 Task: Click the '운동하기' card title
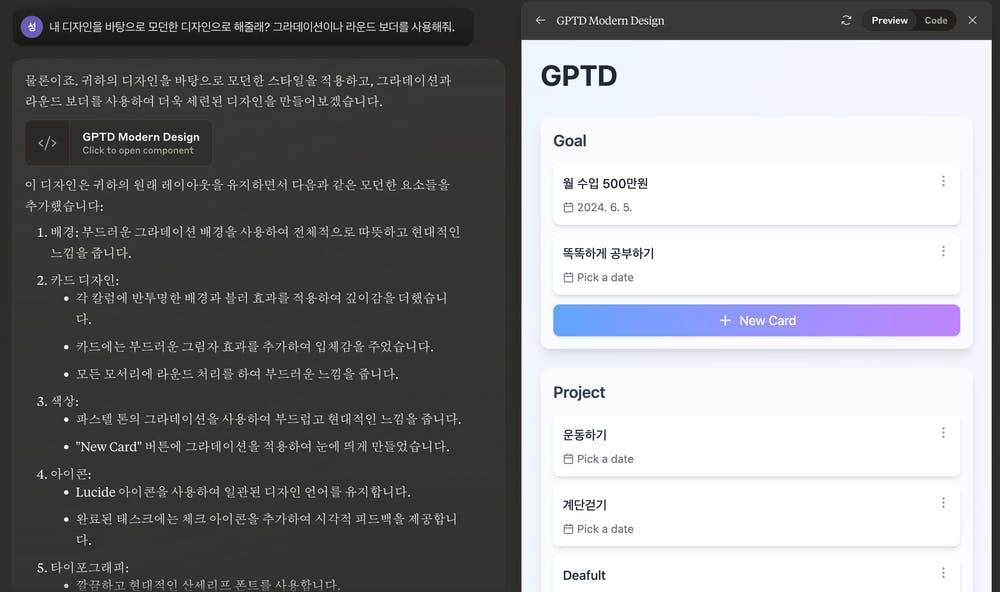coord(585,435)
